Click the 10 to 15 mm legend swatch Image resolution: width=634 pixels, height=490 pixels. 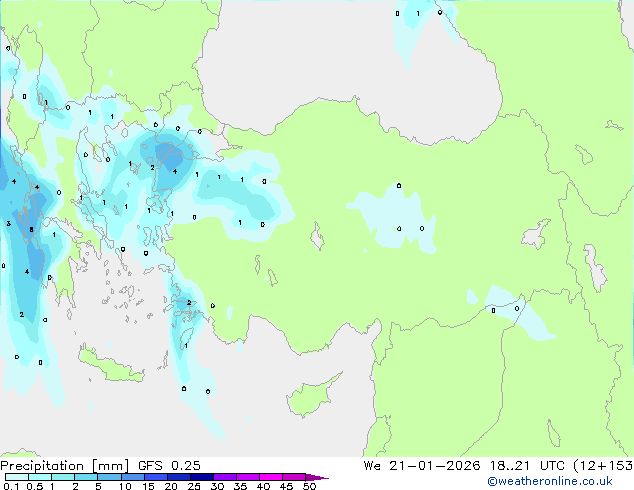point(132,477)
